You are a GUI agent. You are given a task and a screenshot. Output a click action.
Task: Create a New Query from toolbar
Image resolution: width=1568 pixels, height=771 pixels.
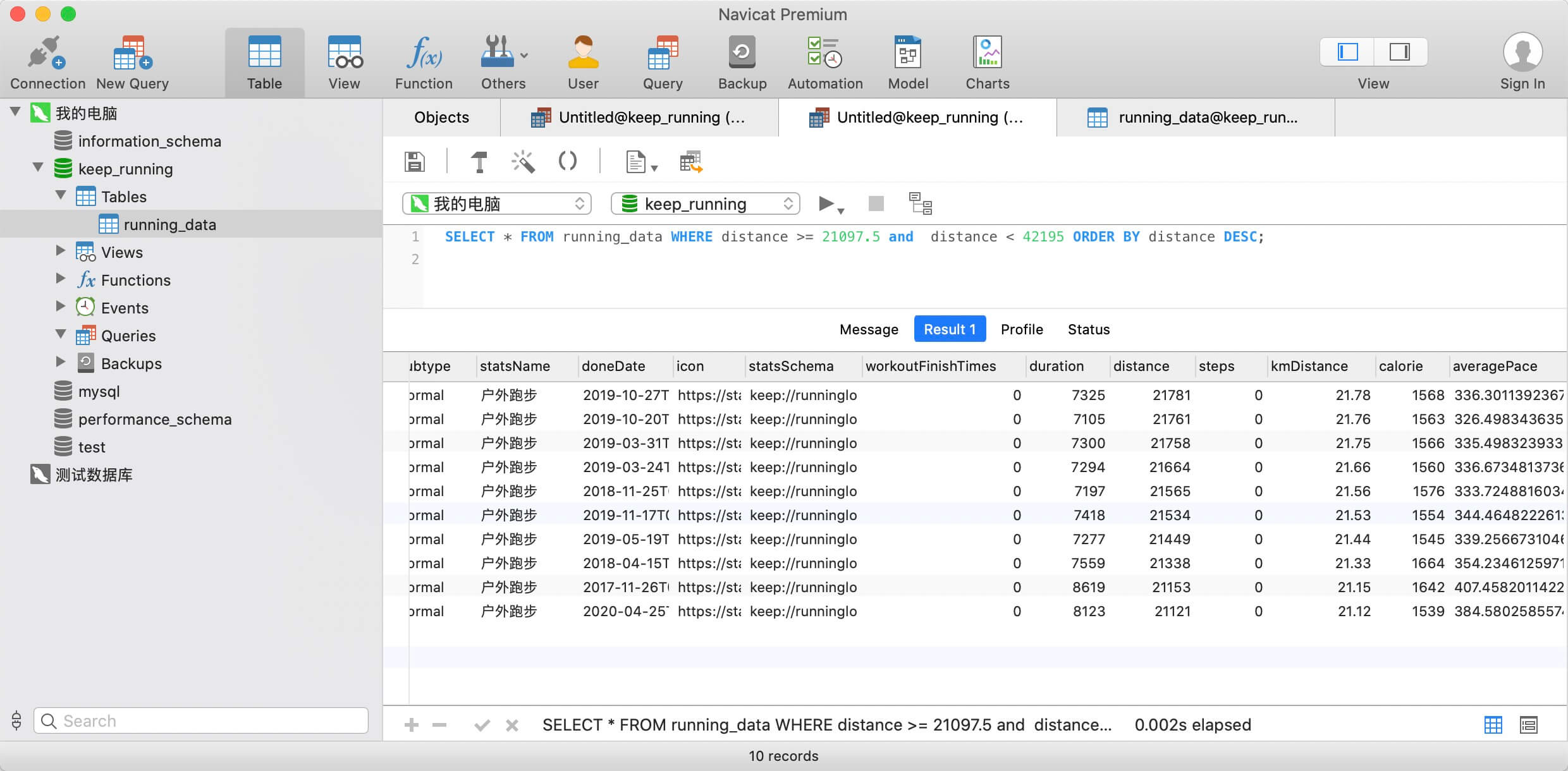[x=132, y=63]
